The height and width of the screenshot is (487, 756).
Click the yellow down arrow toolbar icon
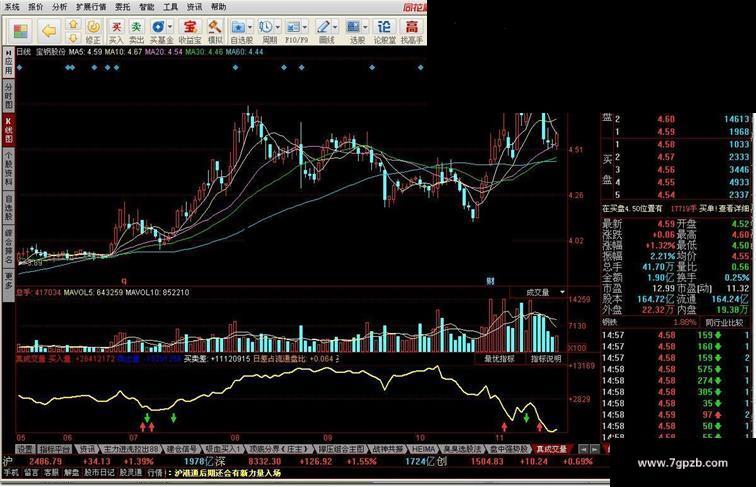tap(73, 38)
